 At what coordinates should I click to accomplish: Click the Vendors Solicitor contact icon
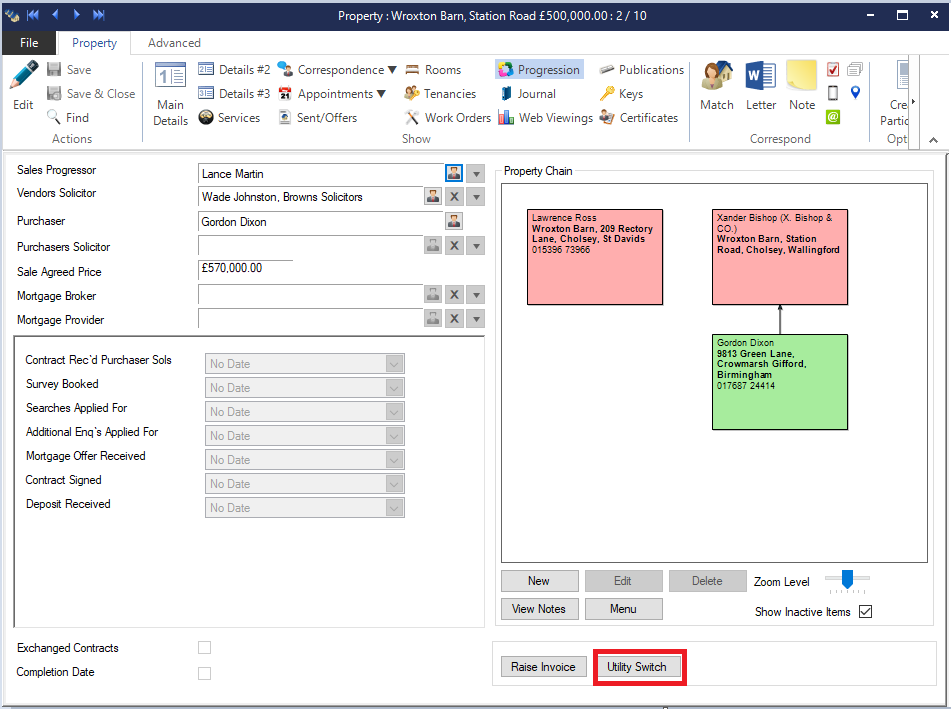[432, 196]
